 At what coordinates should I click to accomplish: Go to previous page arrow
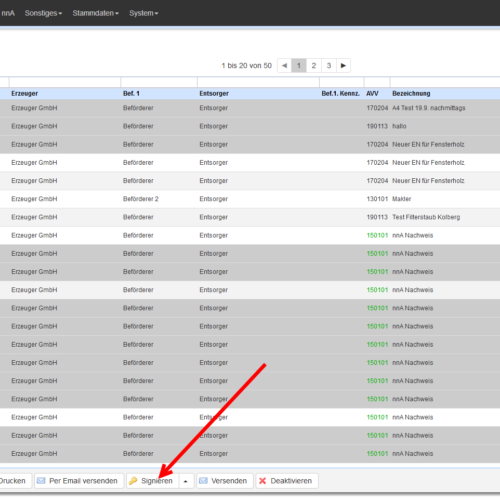click(284, 65)
